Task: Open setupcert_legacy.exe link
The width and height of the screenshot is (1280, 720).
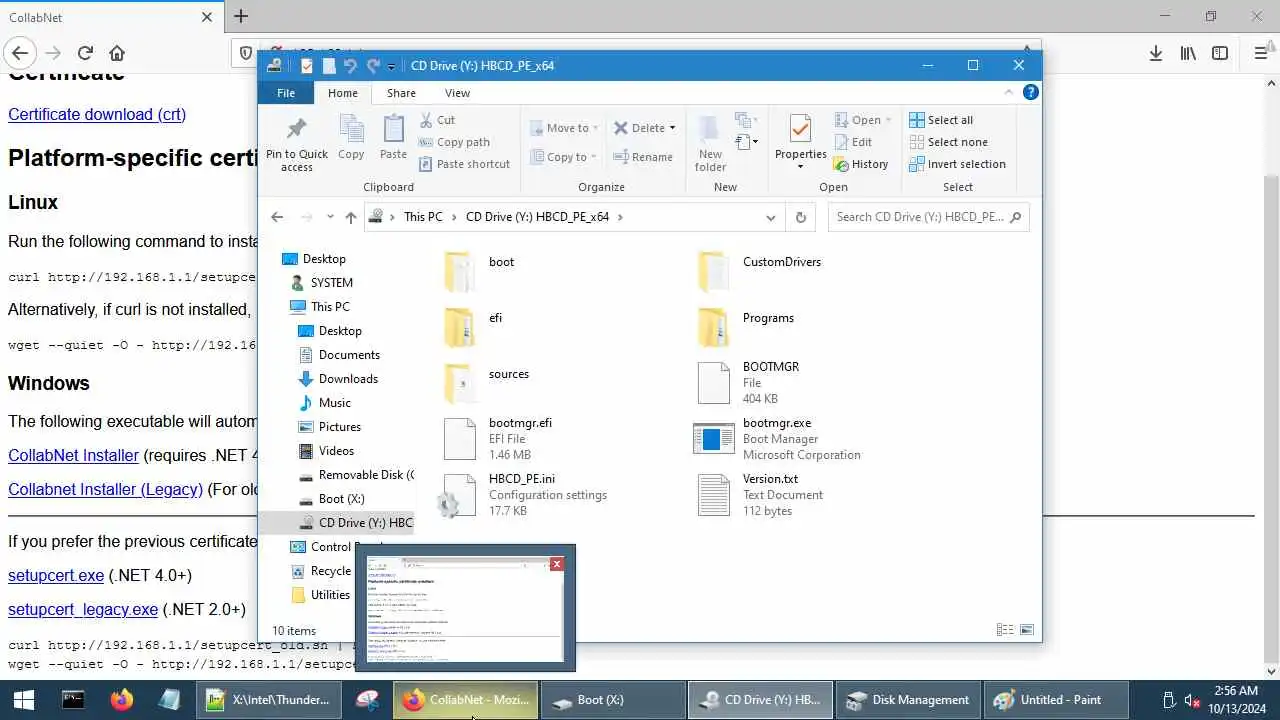Action: point(83,609)
